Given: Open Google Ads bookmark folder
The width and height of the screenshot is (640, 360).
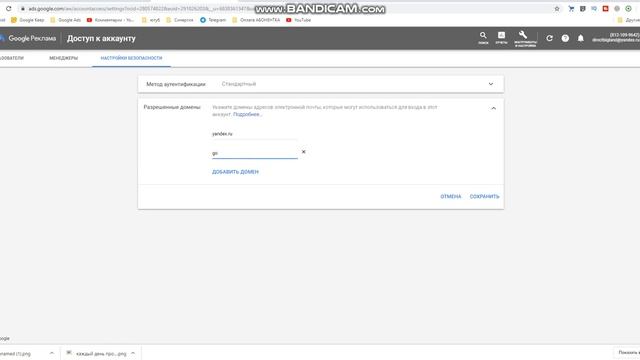Looking at the screenshot, I should click(65, 20).
